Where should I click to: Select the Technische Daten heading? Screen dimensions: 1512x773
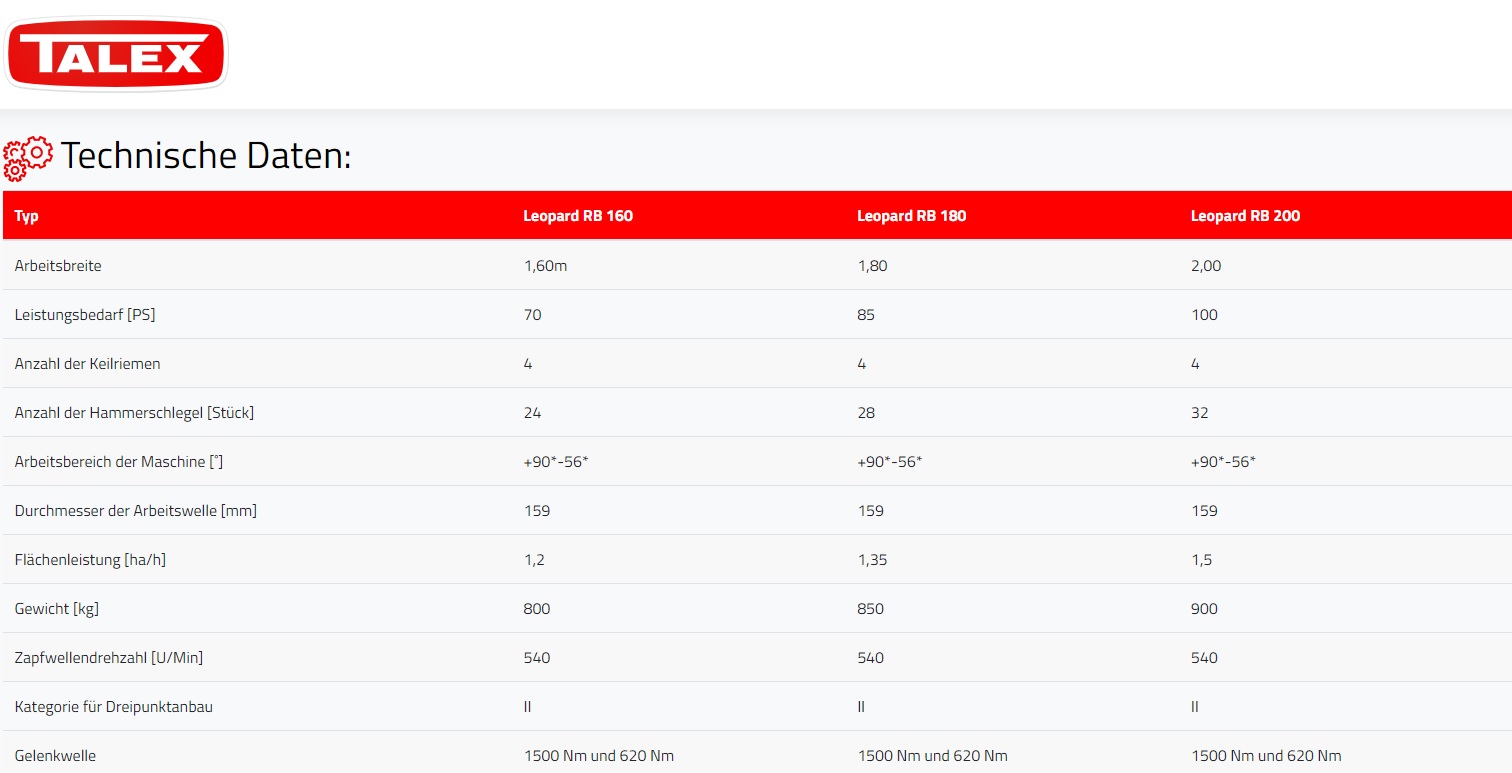tap(206, 156)
